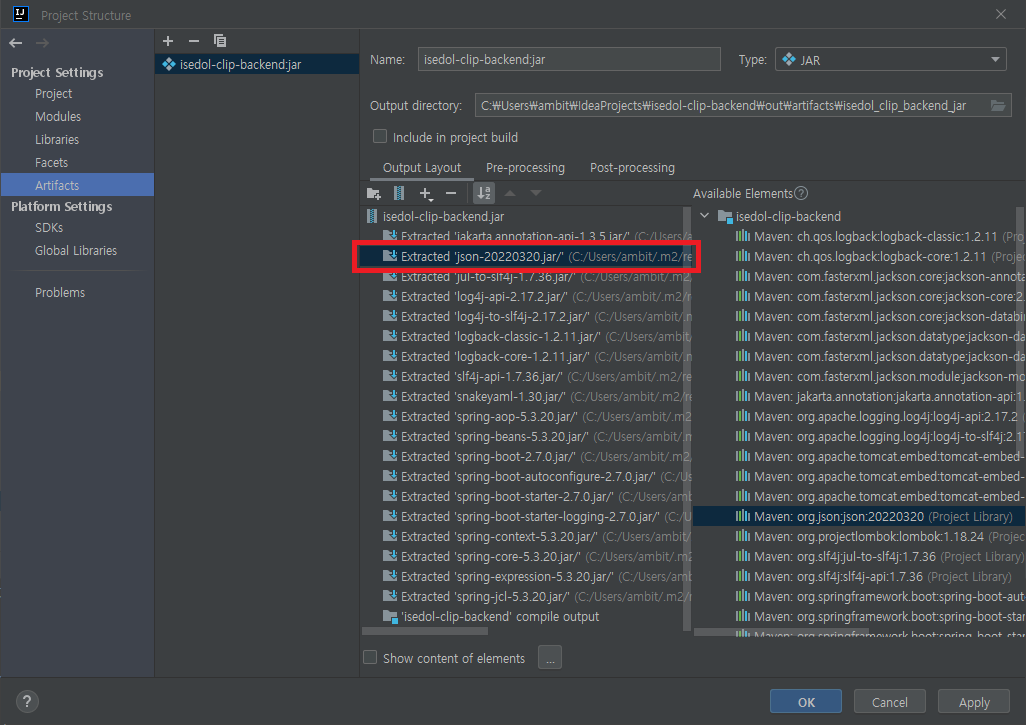Open Modules settings section
Viewport: 1026px width, 725px height.
(58, 116)
